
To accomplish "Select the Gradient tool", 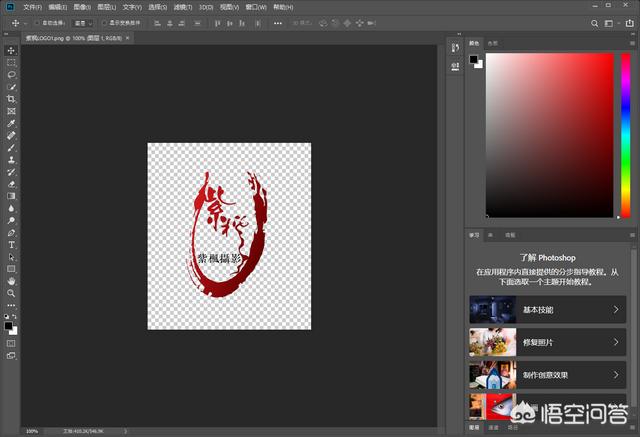I will coord(11,196).
